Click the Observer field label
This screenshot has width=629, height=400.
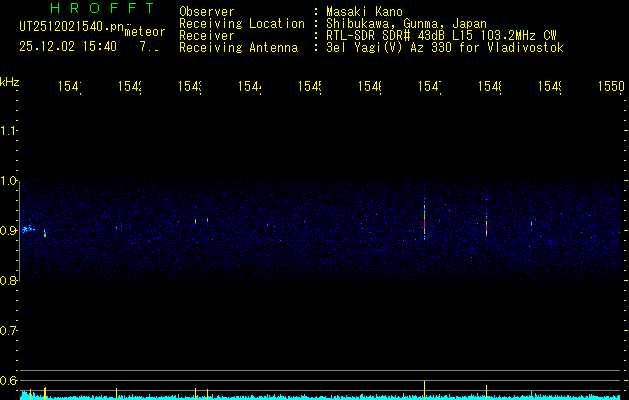click(207, 12)
